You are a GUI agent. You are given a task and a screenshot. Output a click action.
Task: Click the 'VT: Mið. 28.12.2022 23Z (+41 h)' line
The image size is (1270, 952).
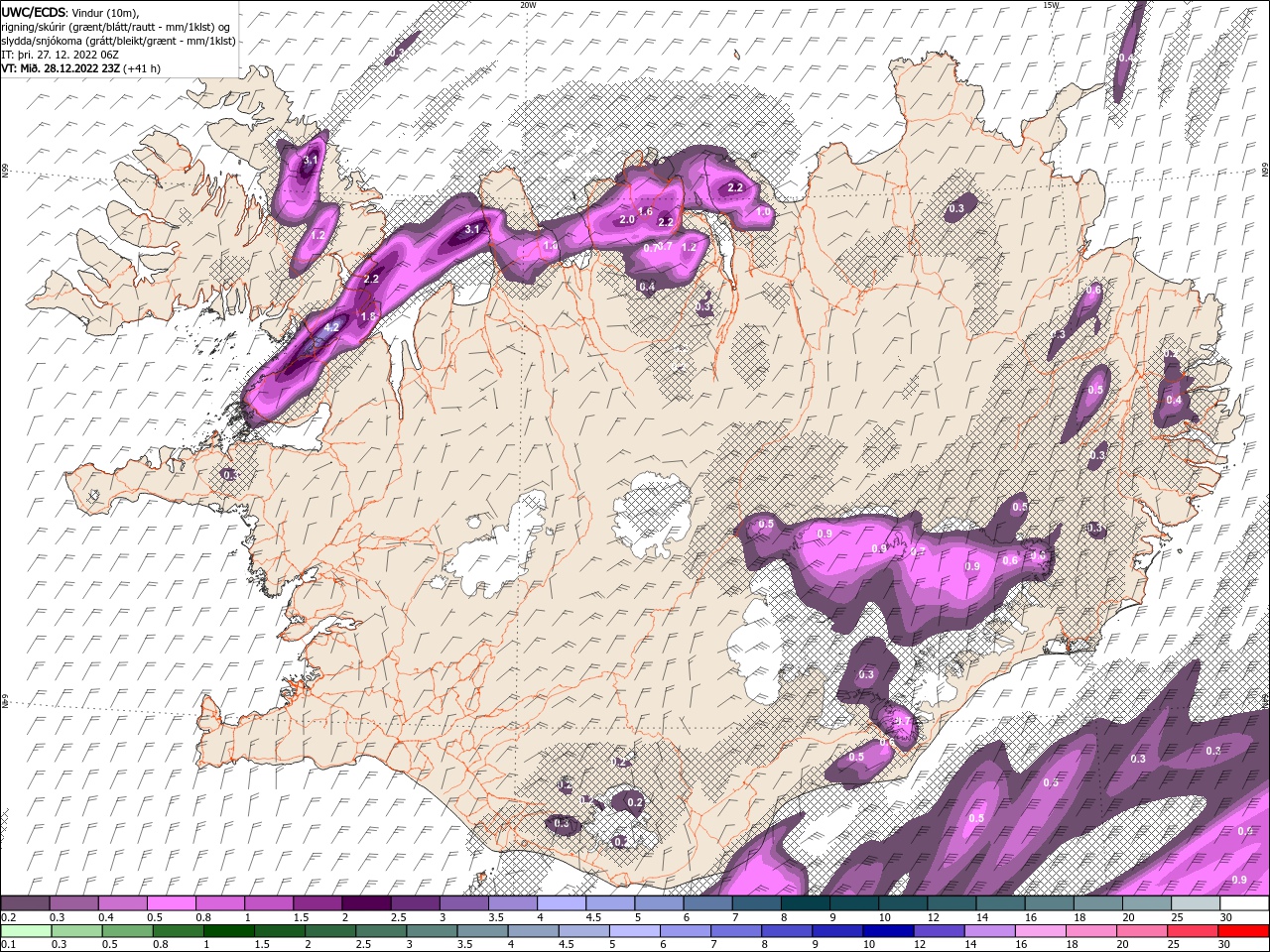(81, 68)
